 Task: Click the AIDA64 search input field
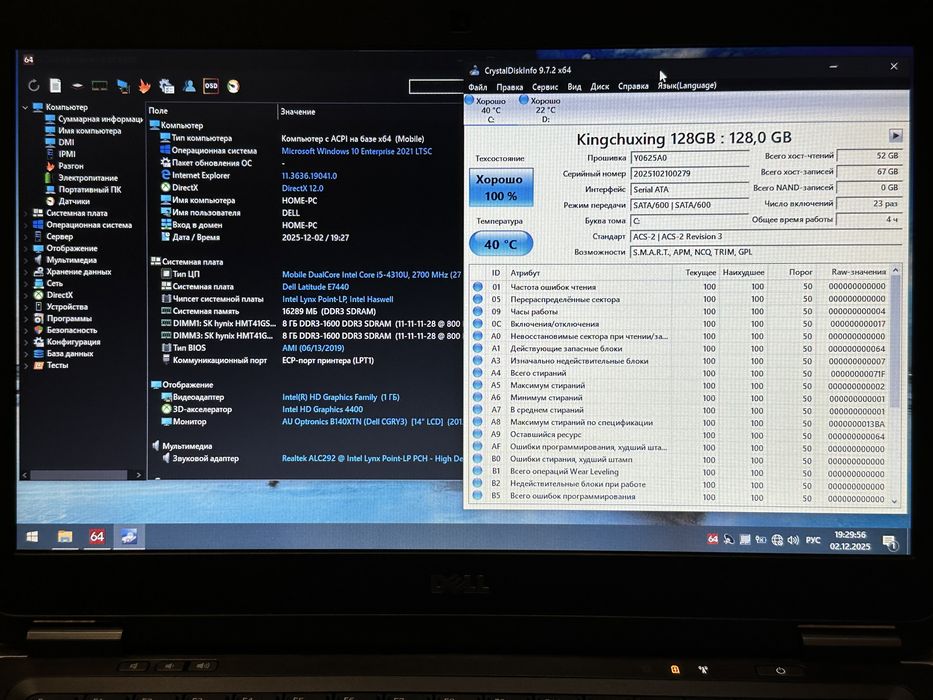(x=436, y=87)
